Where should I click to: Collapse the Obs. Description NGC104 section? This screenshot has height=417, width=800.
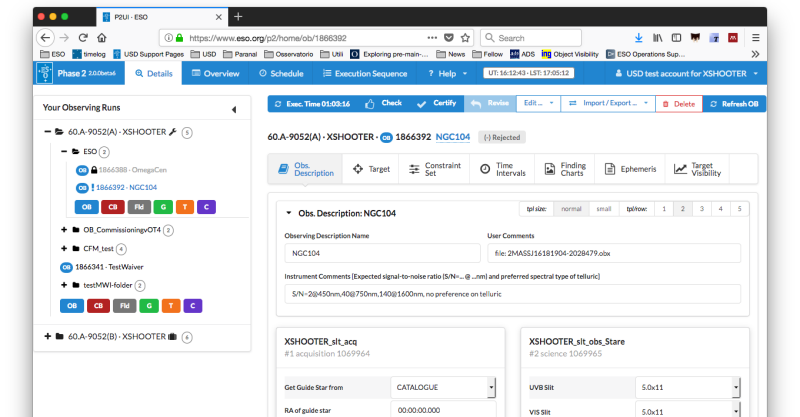point(289,212)
